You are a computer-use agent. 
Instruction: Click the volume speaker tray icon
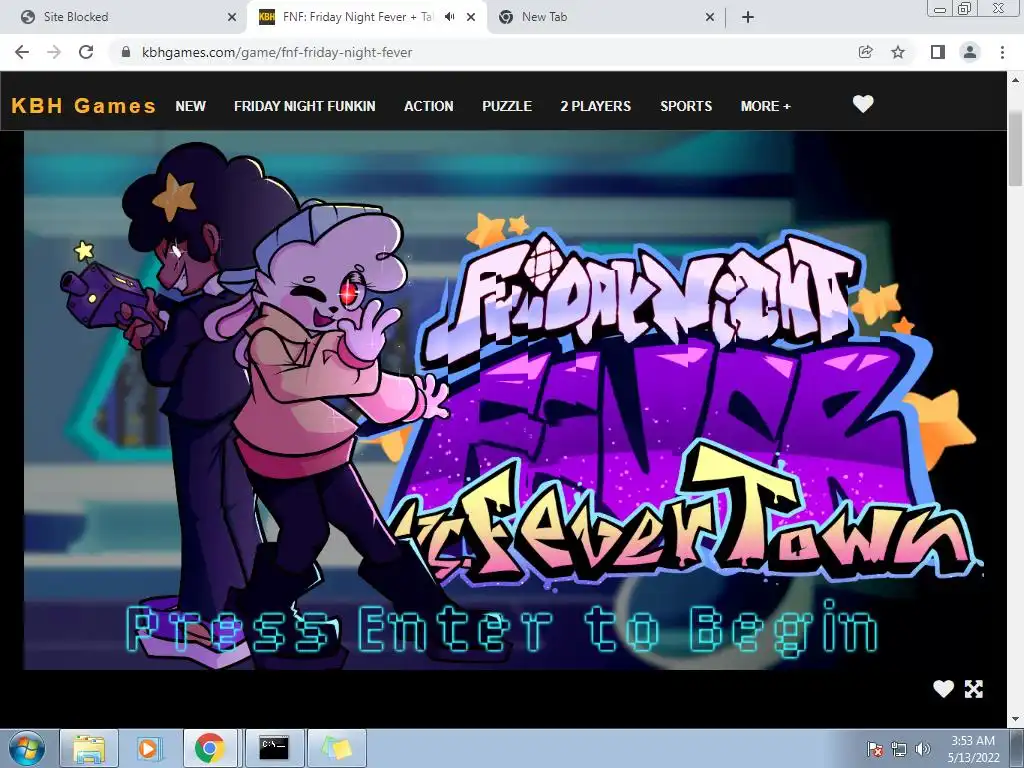pyautogui.click(x=922, y=748)
